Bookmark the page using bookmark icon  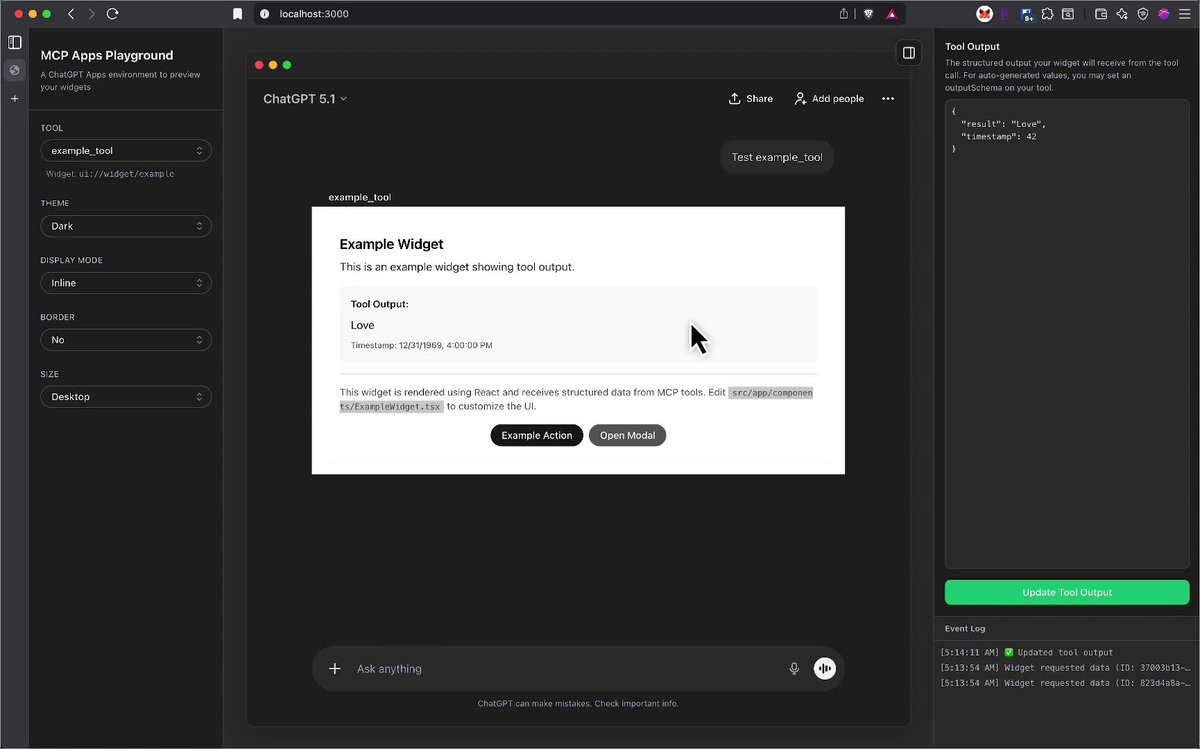[237, 14]
